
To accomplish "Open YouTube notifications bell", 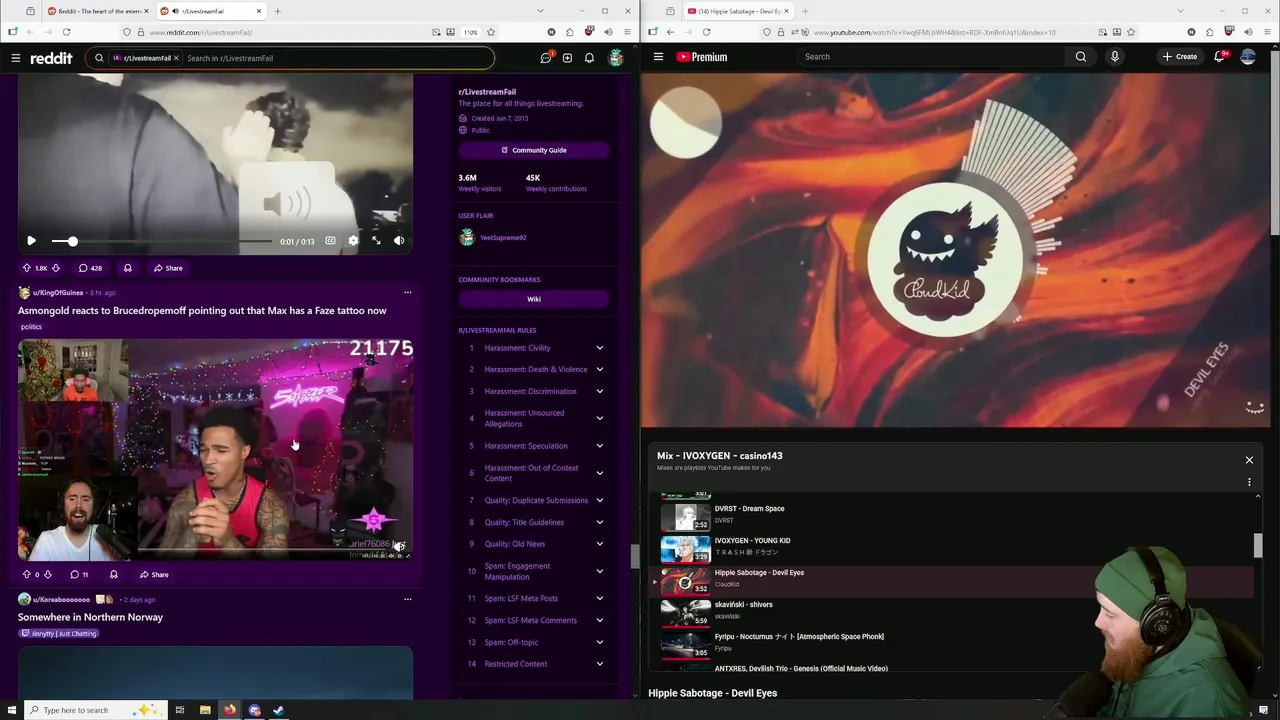I will pos(1219,57).
